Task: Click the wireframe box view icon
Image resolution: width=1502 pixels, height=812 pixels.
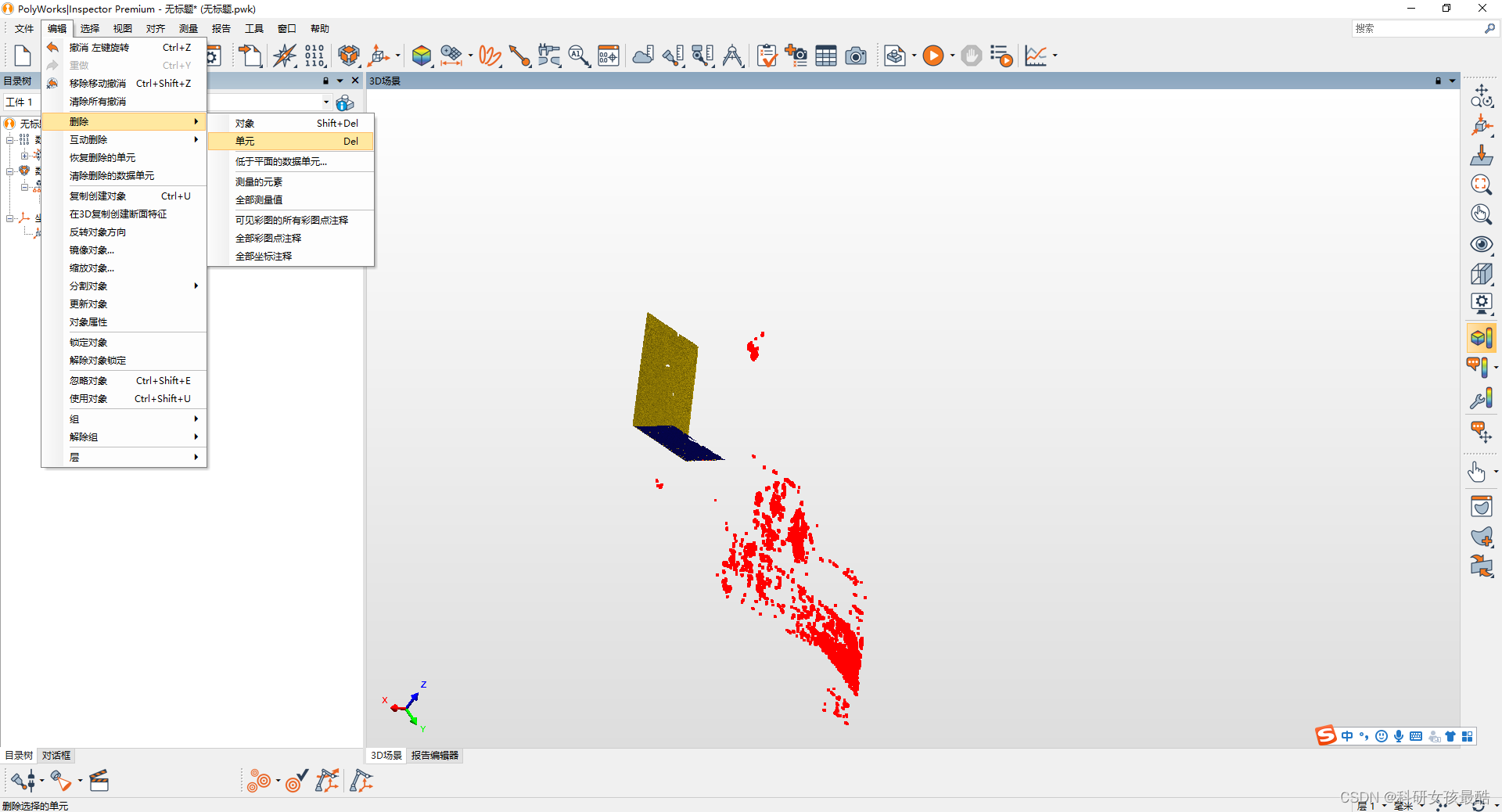Action: tap(1482, 274)
